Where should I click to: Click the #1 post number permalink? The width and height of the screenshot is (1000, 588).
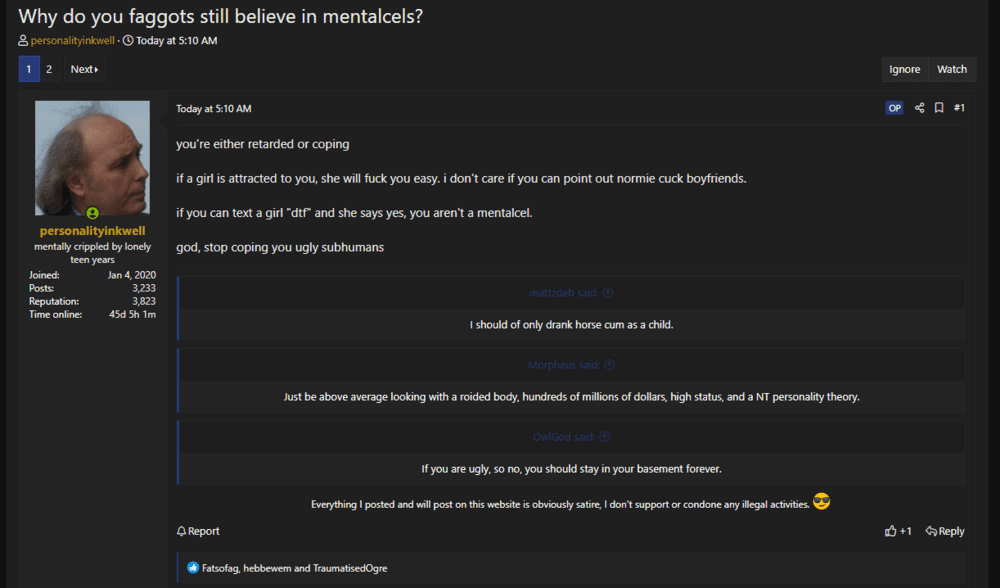[x=959, y=108]
